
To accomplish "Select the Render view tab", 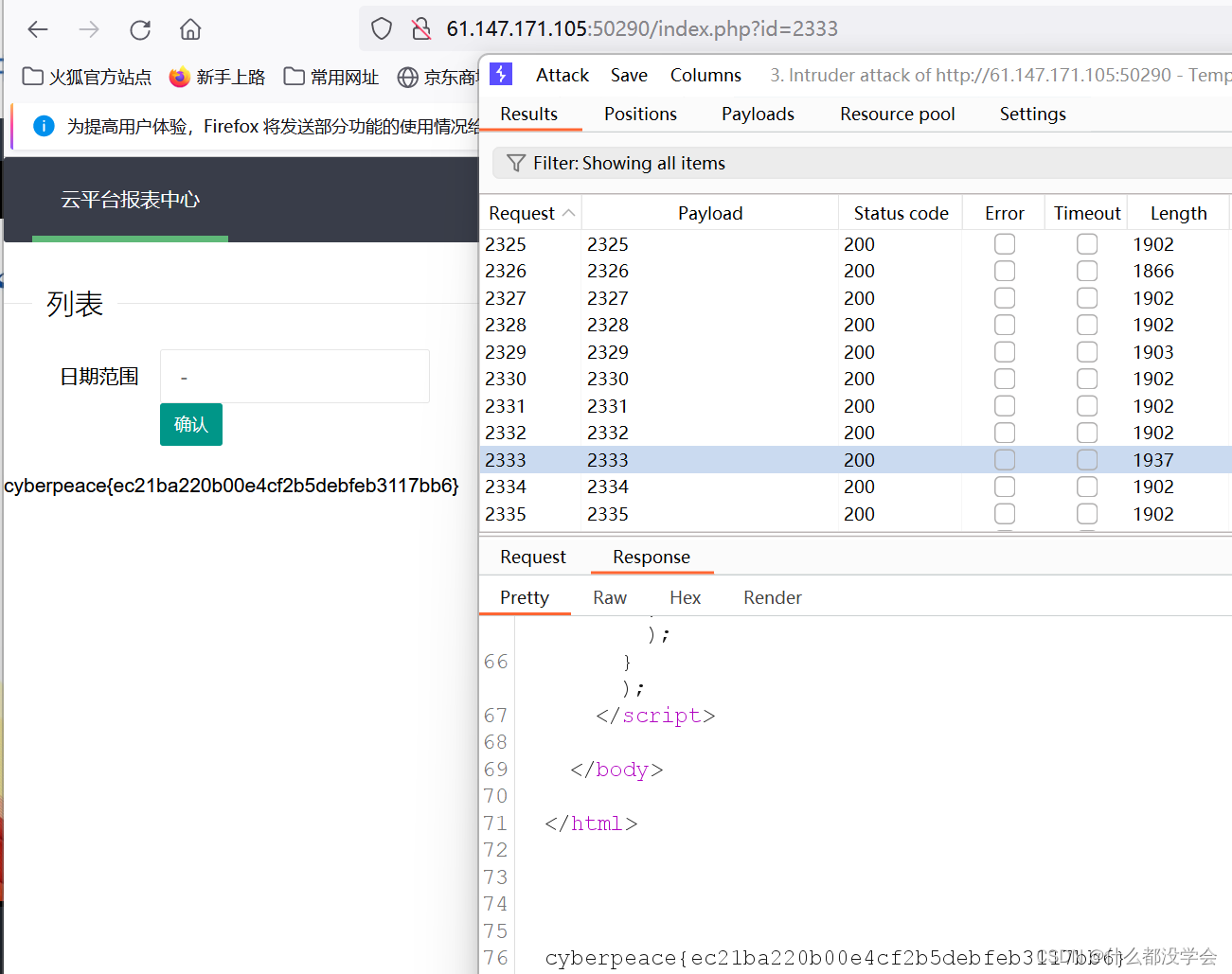I will pos(773,597).
